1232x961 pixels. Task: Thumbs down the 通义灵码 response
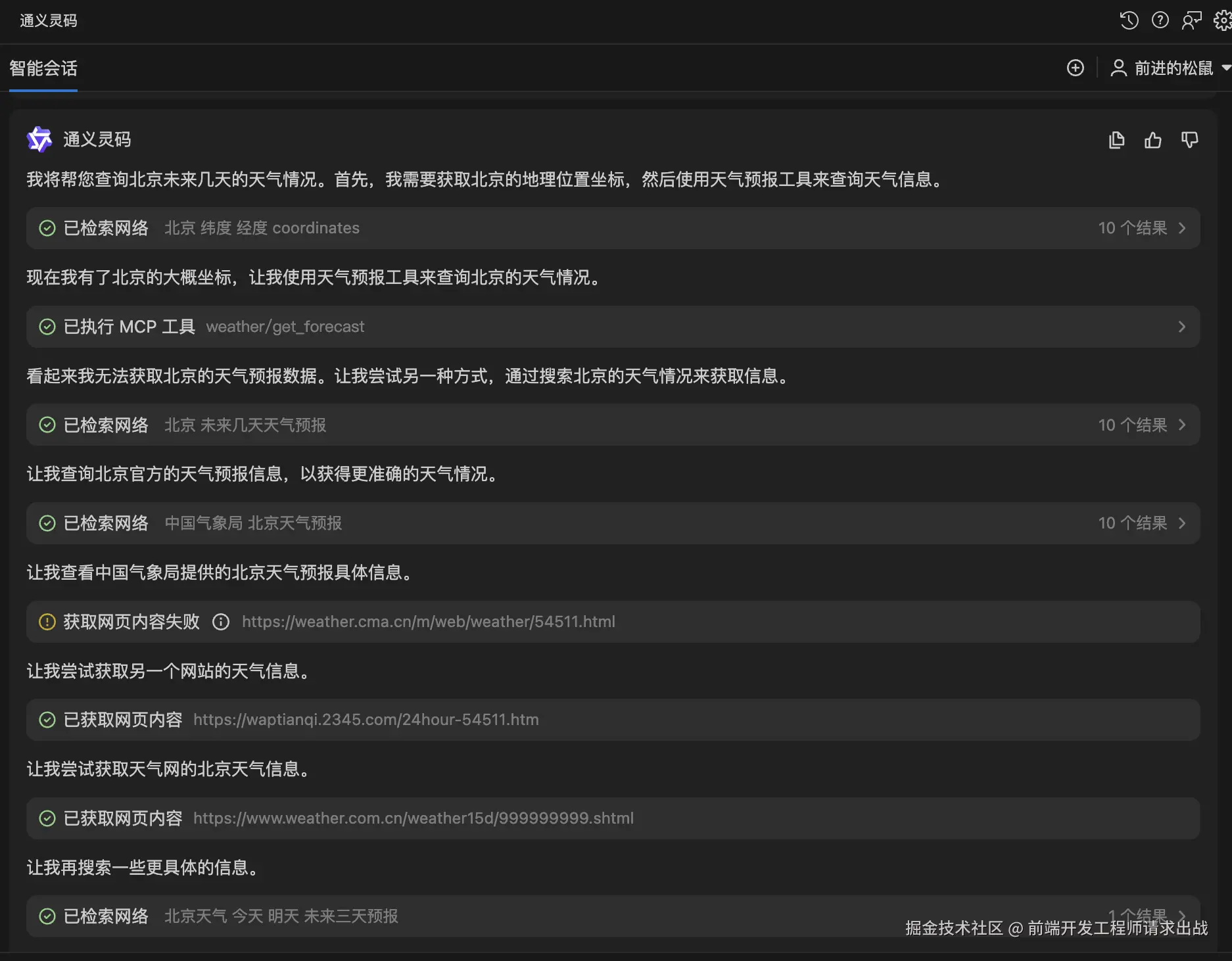[x=1190, y=140]
